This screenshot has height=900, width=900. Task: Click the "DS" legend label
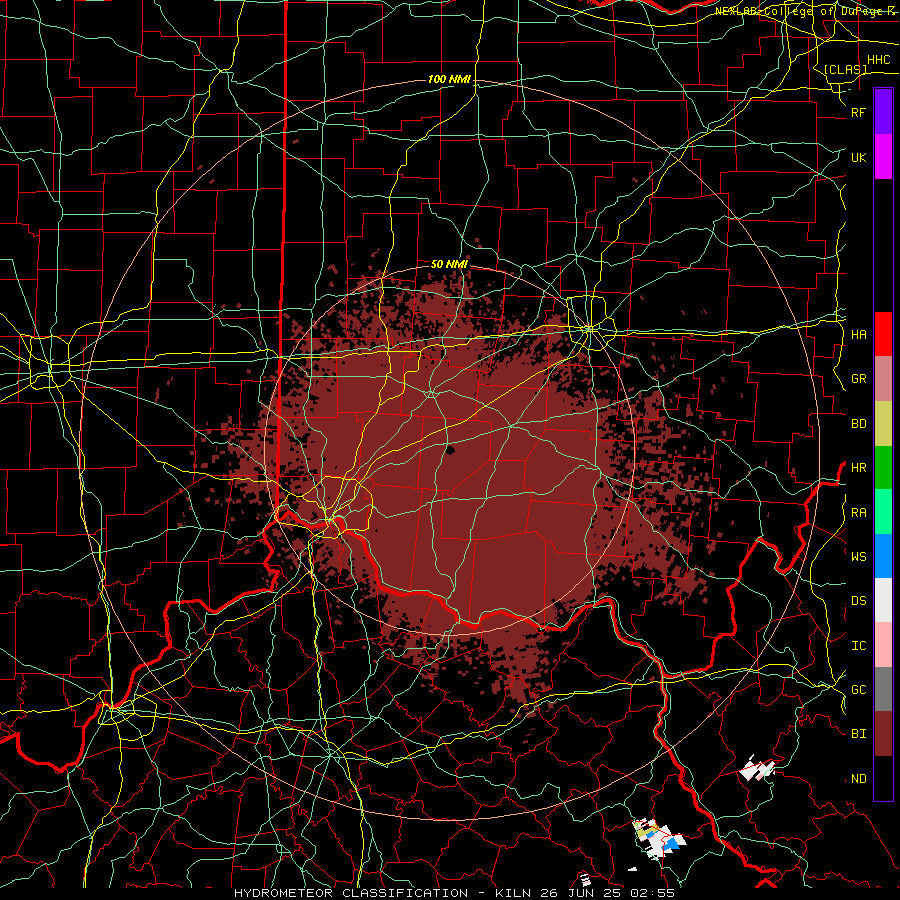coord(858,601)
